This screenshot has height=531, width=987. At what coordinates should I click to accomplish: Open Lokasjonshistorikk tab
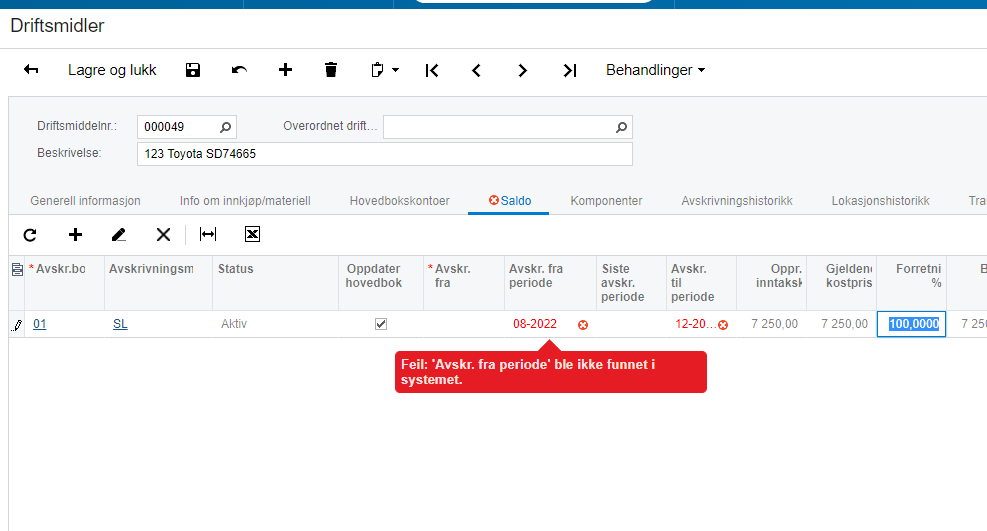click(880, 201)
